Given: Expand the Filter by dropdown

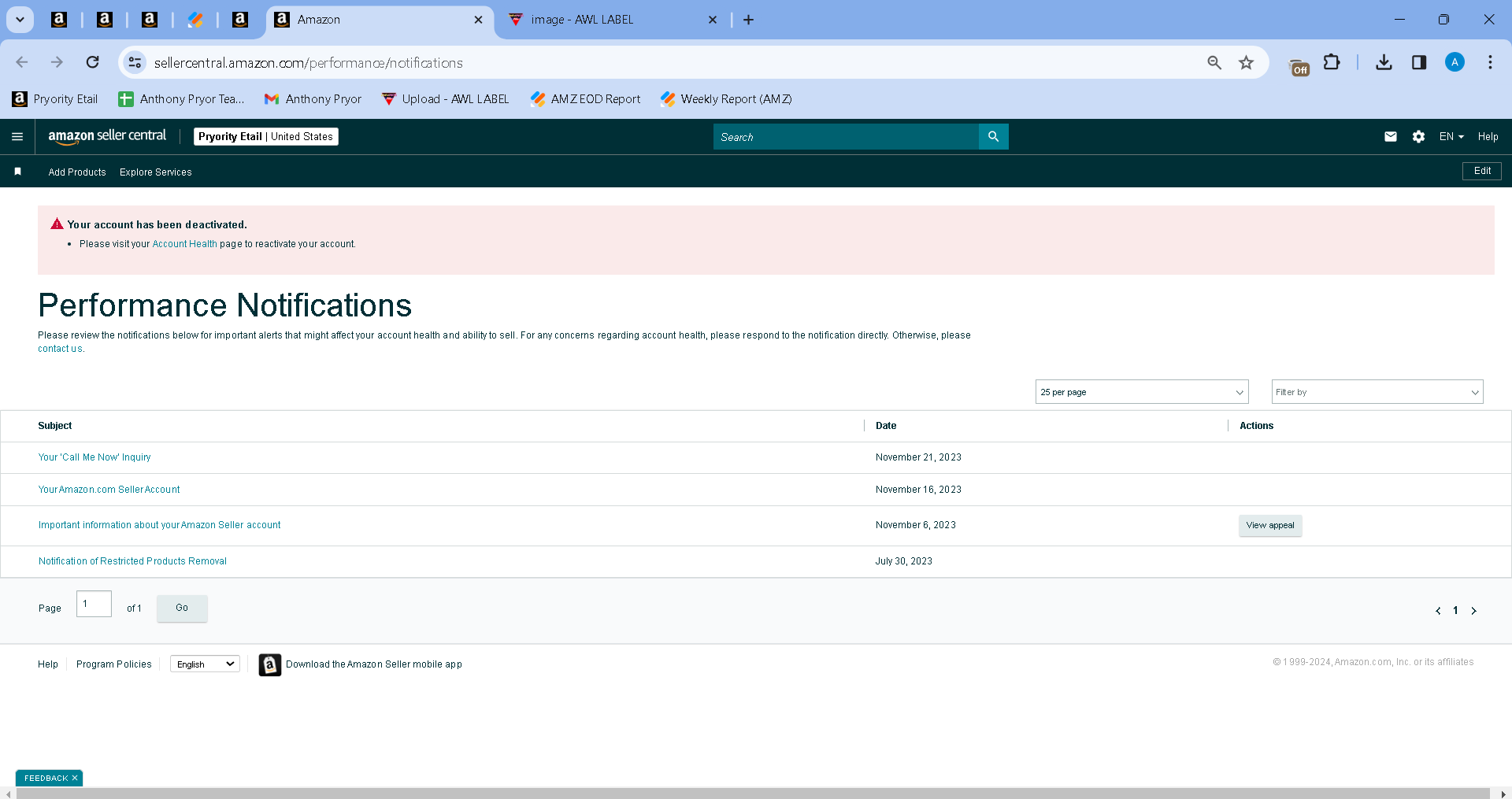Looking at the screenshot, I should coord(1377,392).
